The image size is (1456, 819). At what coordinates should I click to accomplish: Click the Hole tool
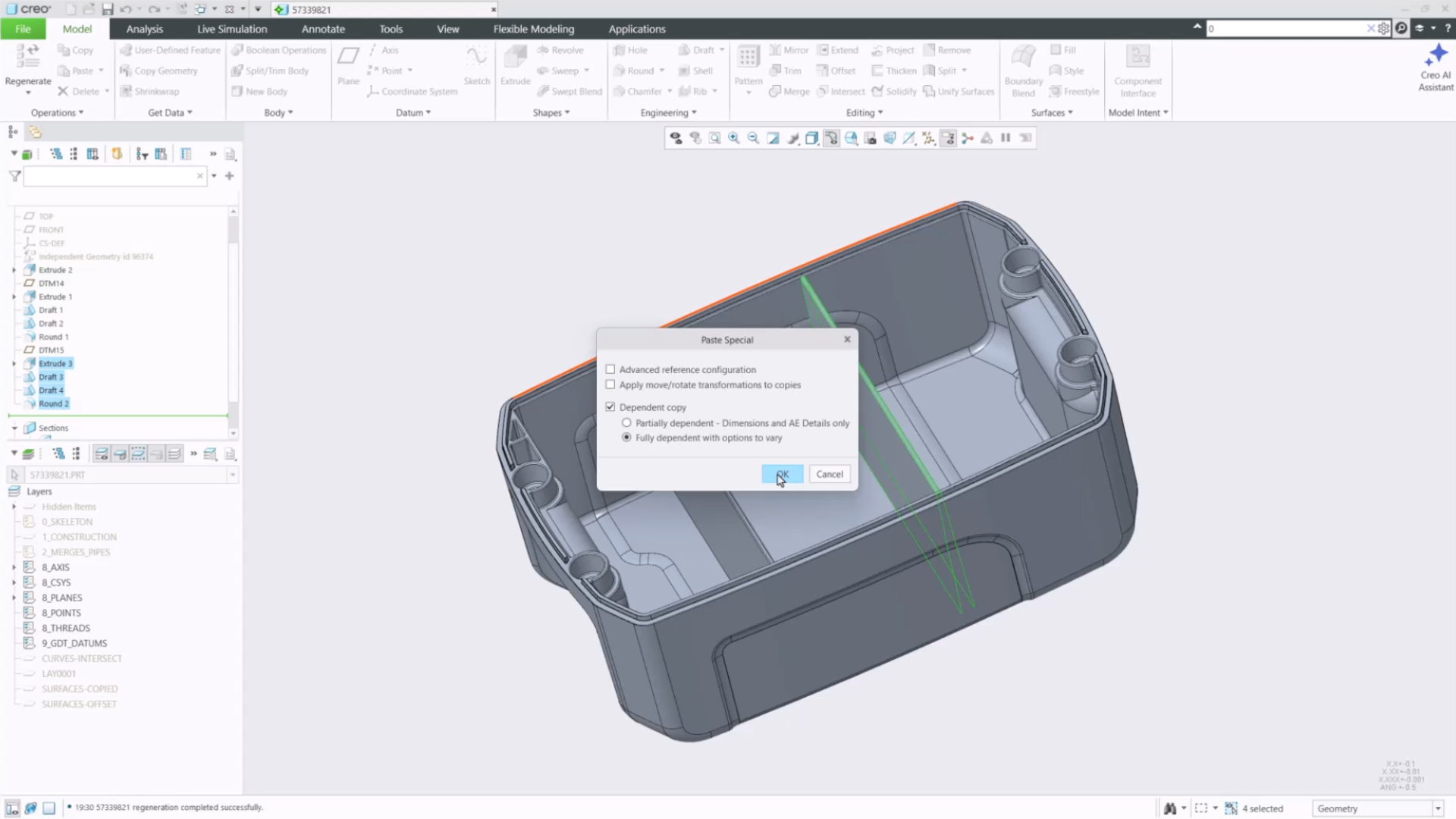coord(630,50)
